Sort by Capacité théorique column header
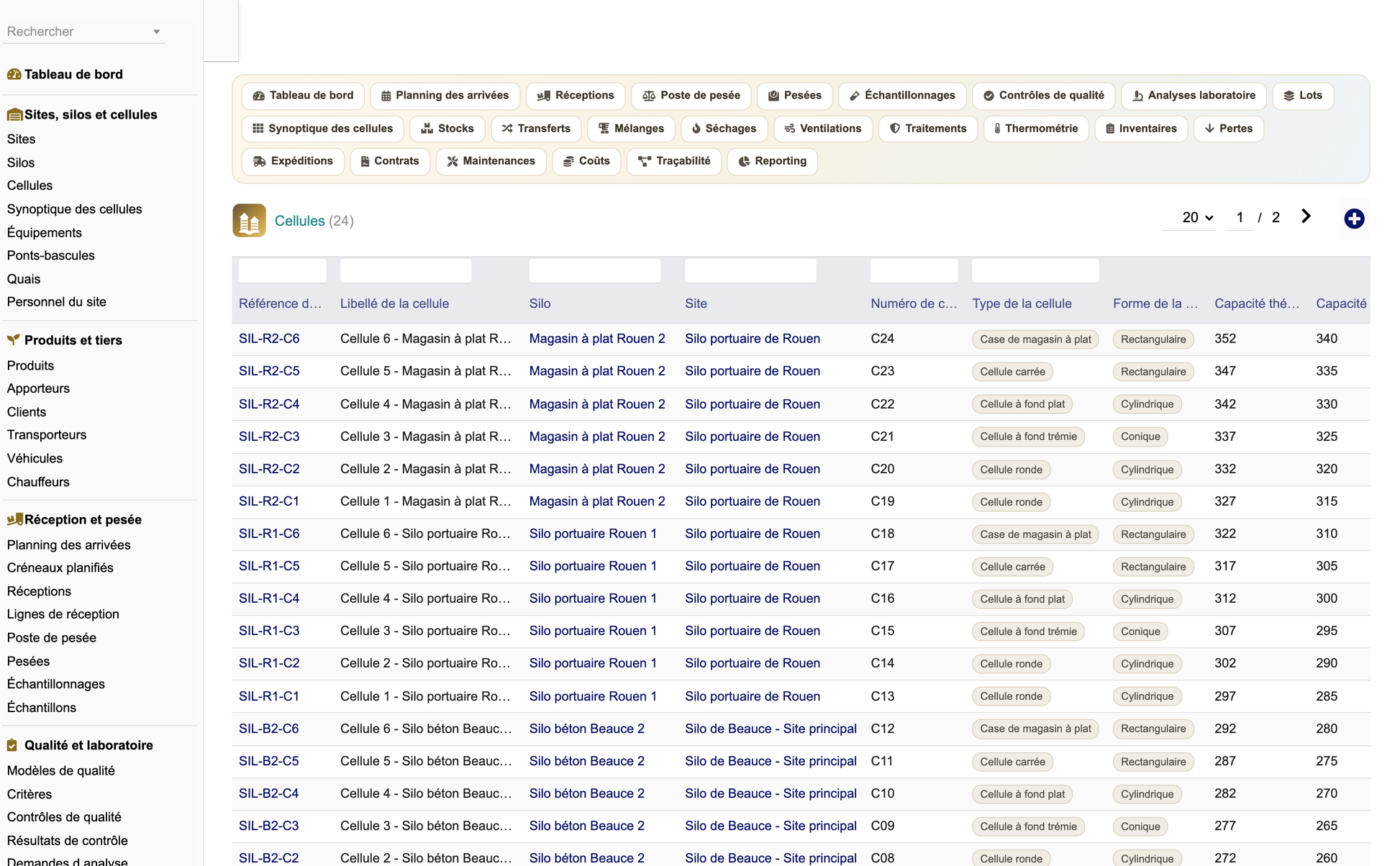 [x=1257, y=304]
